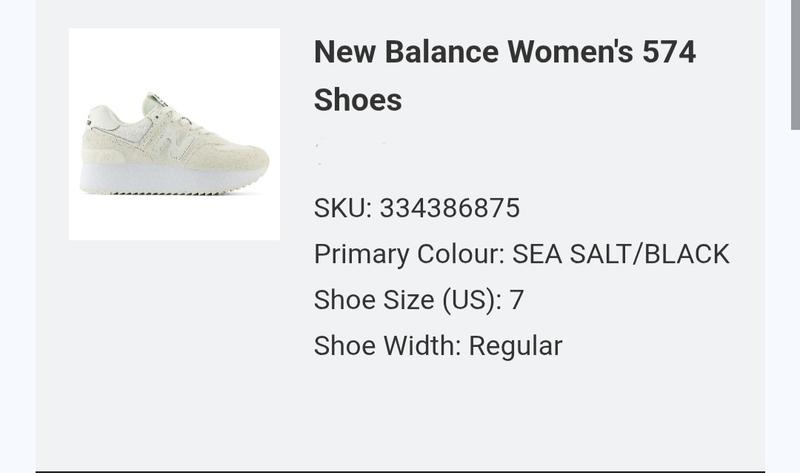Select the Regular shoe width value
The width and height of the screenshot is (800, 473).
(x=515, y=346)
